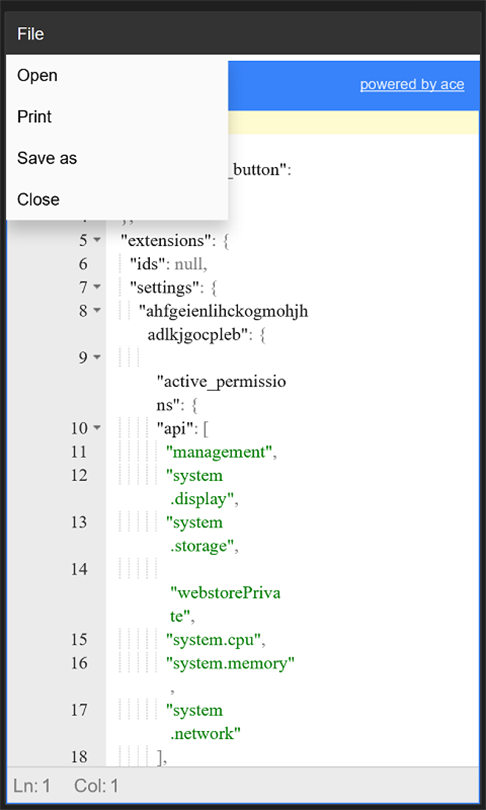This screenshot has width=486, height=810.
Task: Click the Col: 1 status indicator
Action: tap(97, 786)
